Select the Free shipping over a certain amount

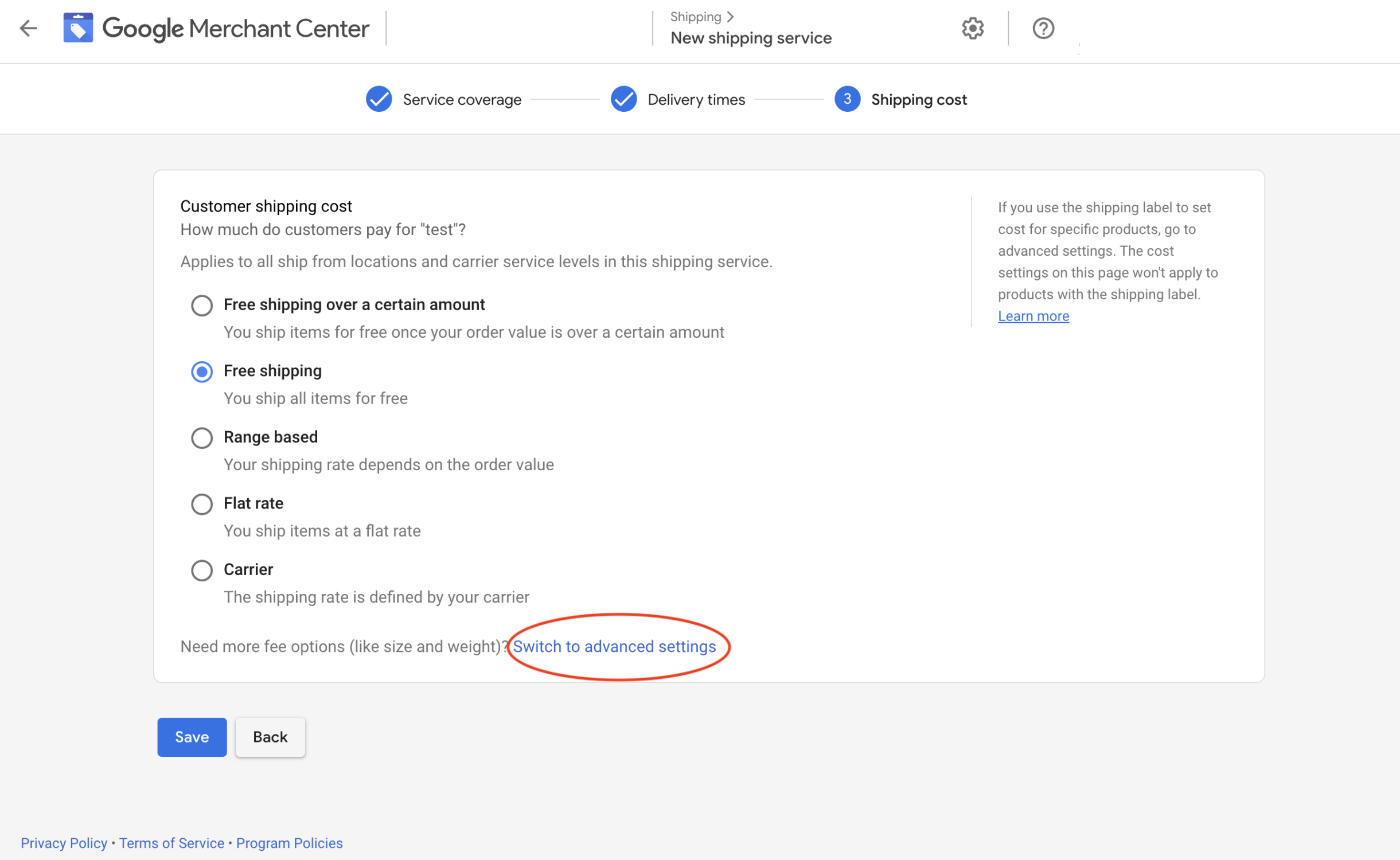pos(200,305)
